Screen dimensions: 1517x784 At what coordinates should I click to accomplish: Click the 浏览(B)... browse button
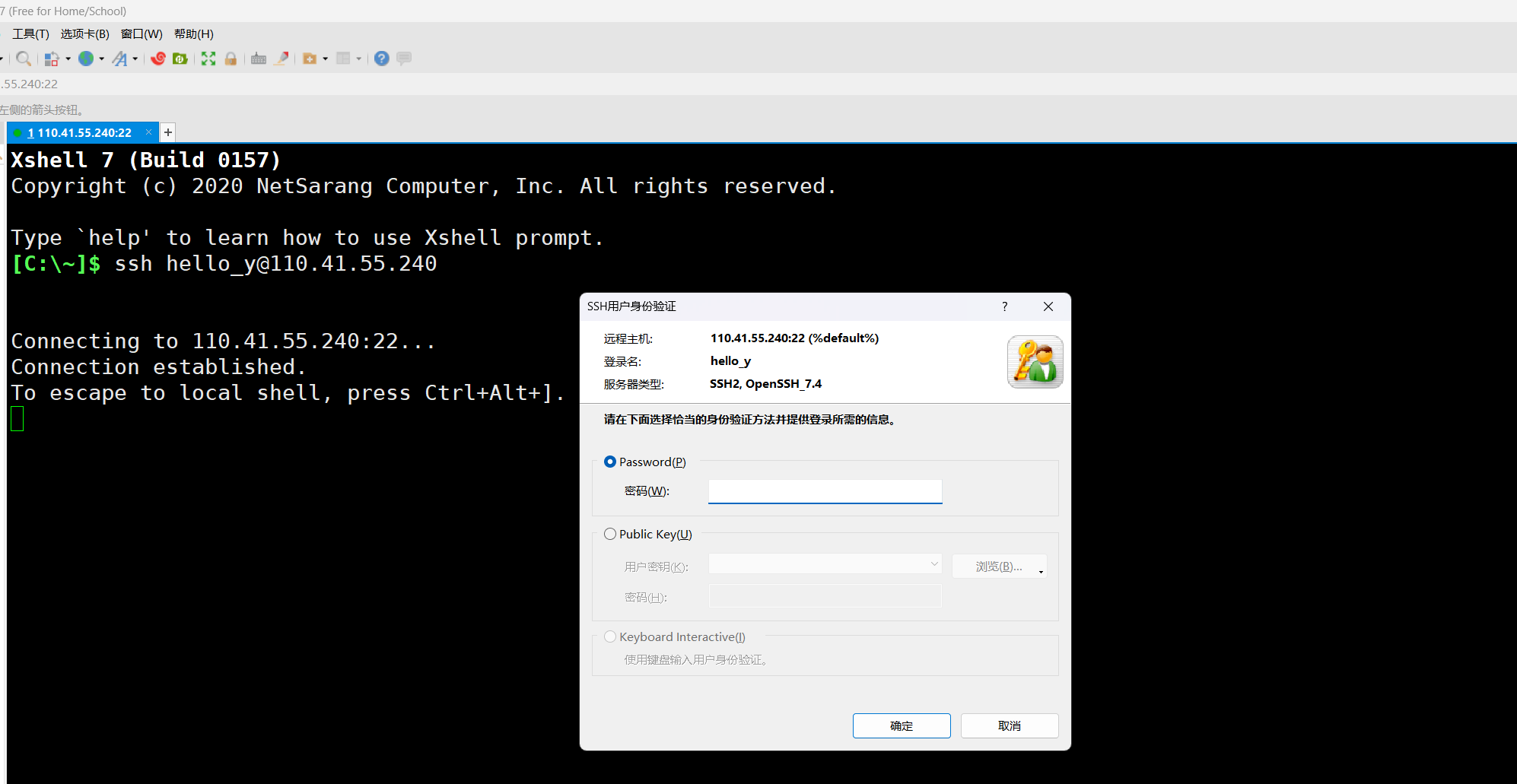click(x=999, y=567)
